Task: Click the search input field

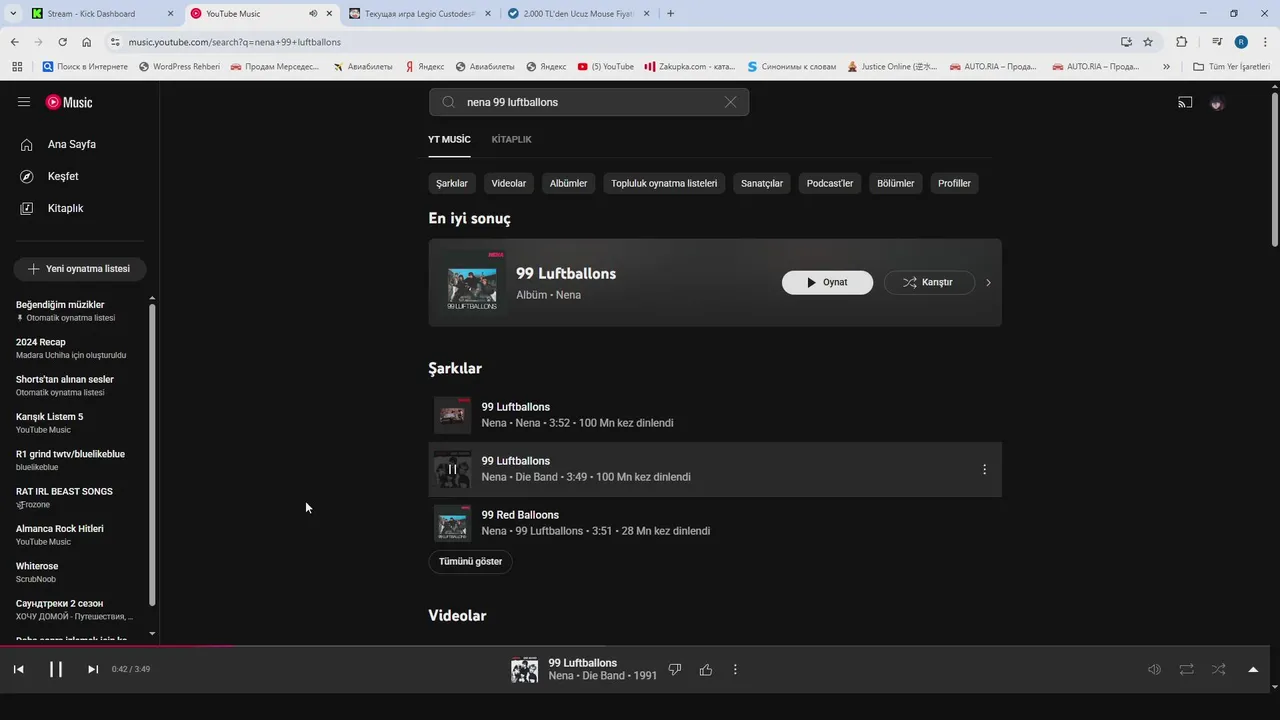Action: tap(588, 102)
